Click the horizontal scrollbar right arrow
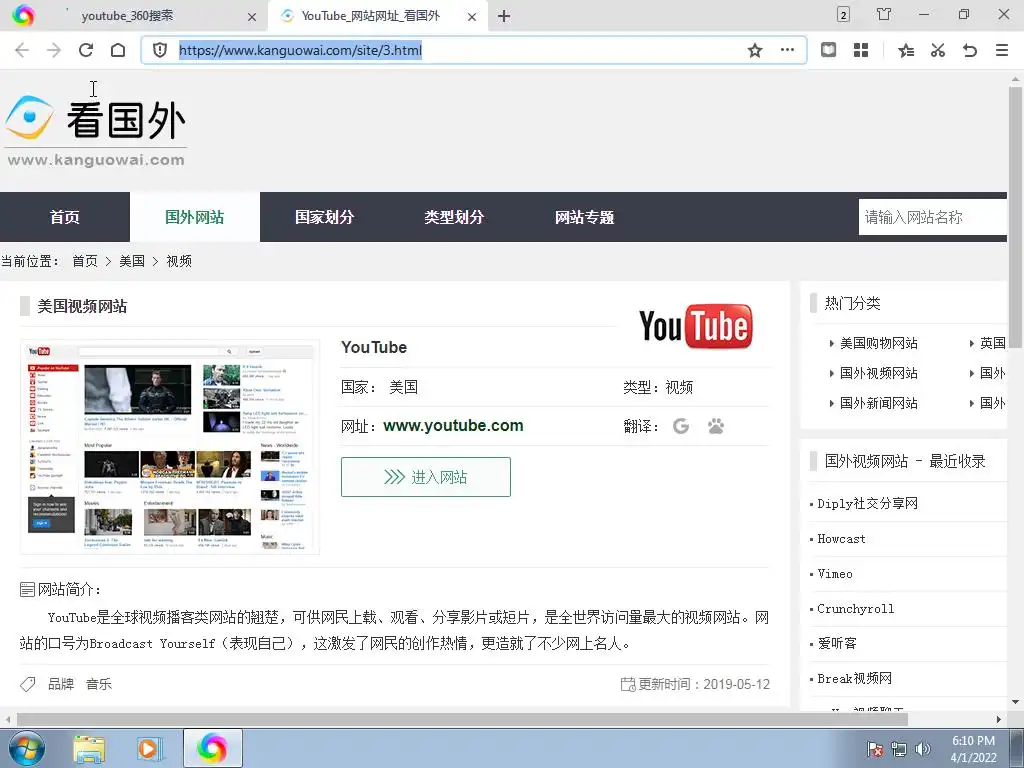The image size is (1024, 768). [x=999, y=719]
